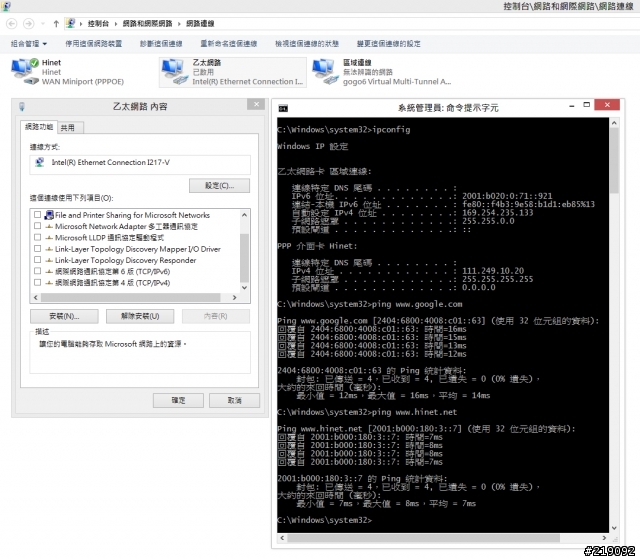This screenshot has width=640, height=559.
Task: Click the items list scroll up arrow
Action: click(244, 215)
